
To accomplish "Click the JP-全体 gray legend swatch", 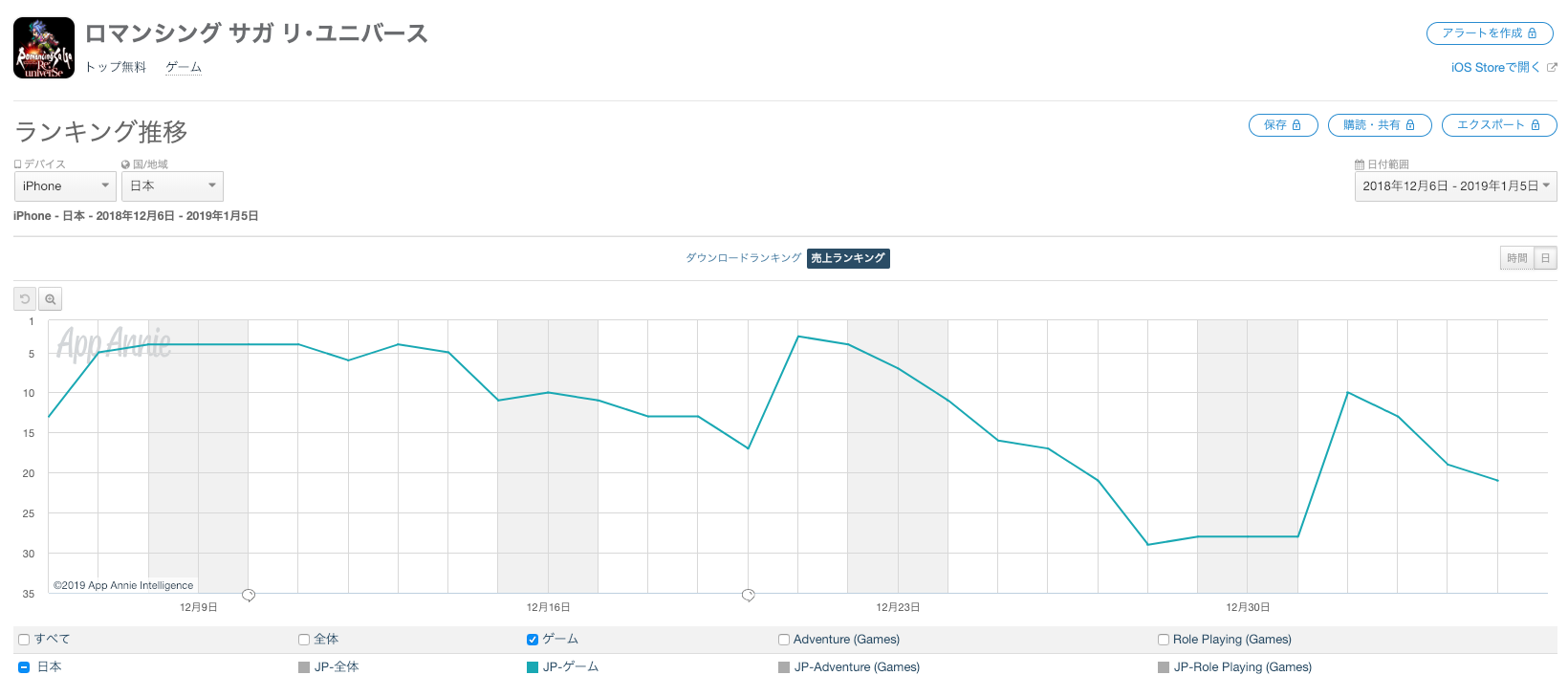I will pyautogui.click(x=304, y=667).
